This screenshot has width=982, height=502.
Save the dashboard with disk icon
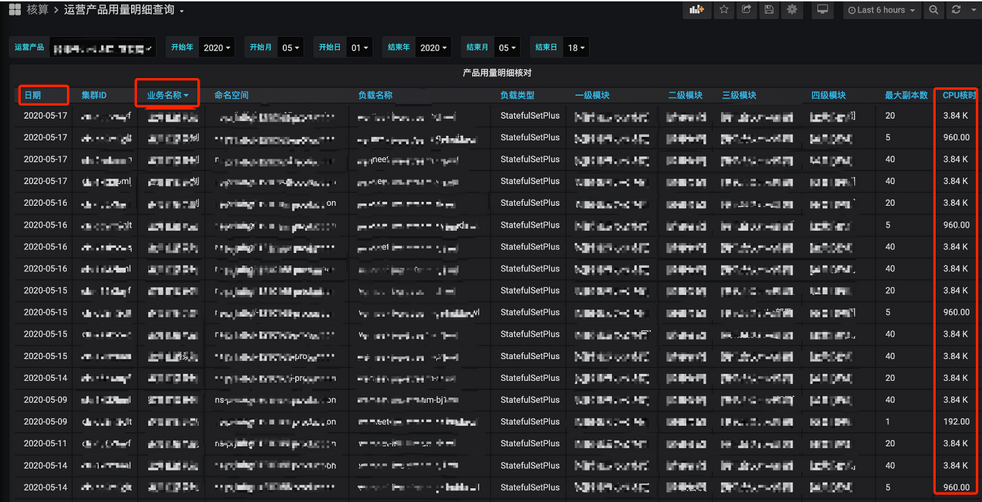pyautogui.click(x=768, y=10)
